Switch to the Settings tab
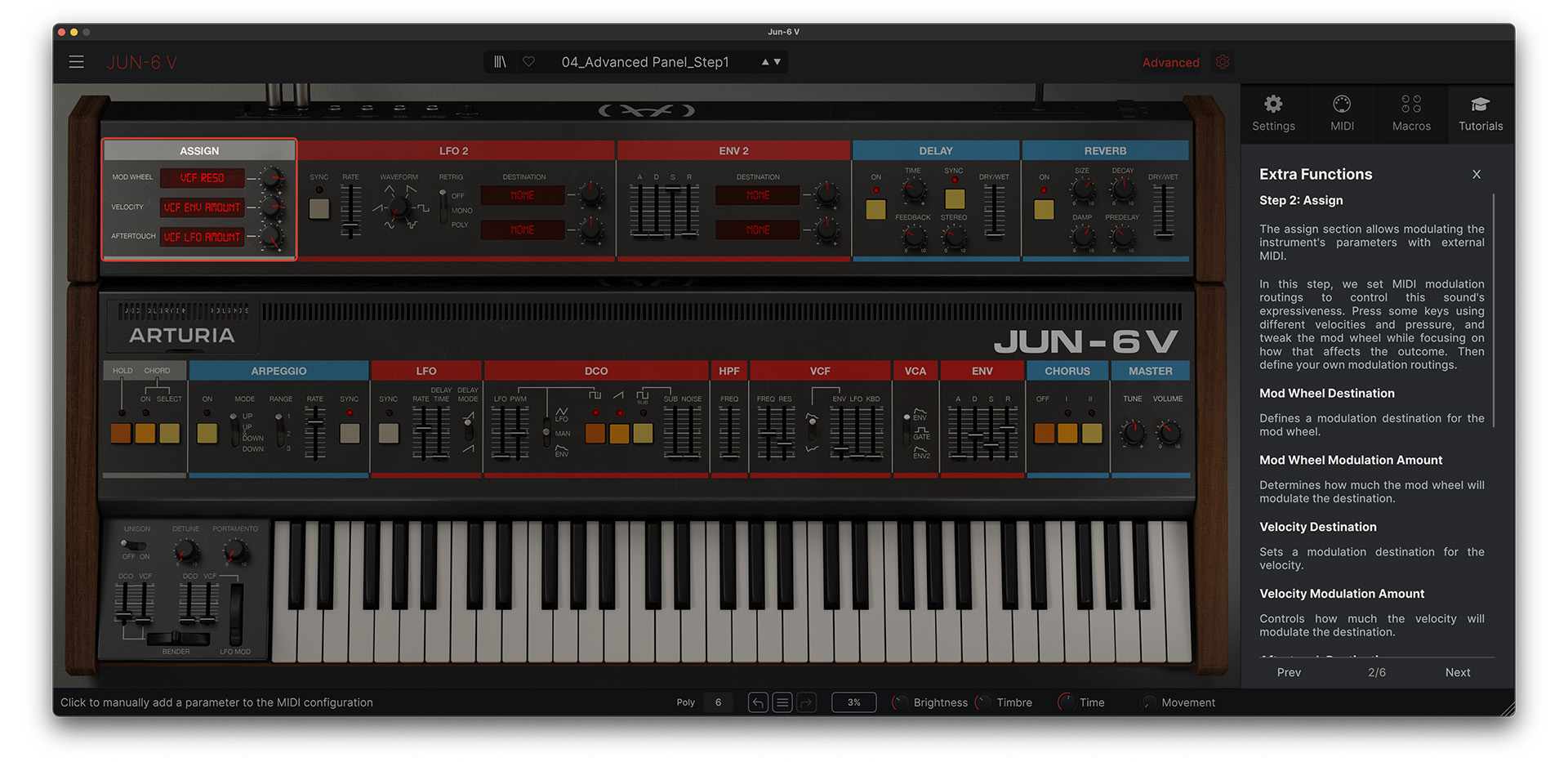The width and height of the screenshot is (1568, 762). [x=1273, y=113]
